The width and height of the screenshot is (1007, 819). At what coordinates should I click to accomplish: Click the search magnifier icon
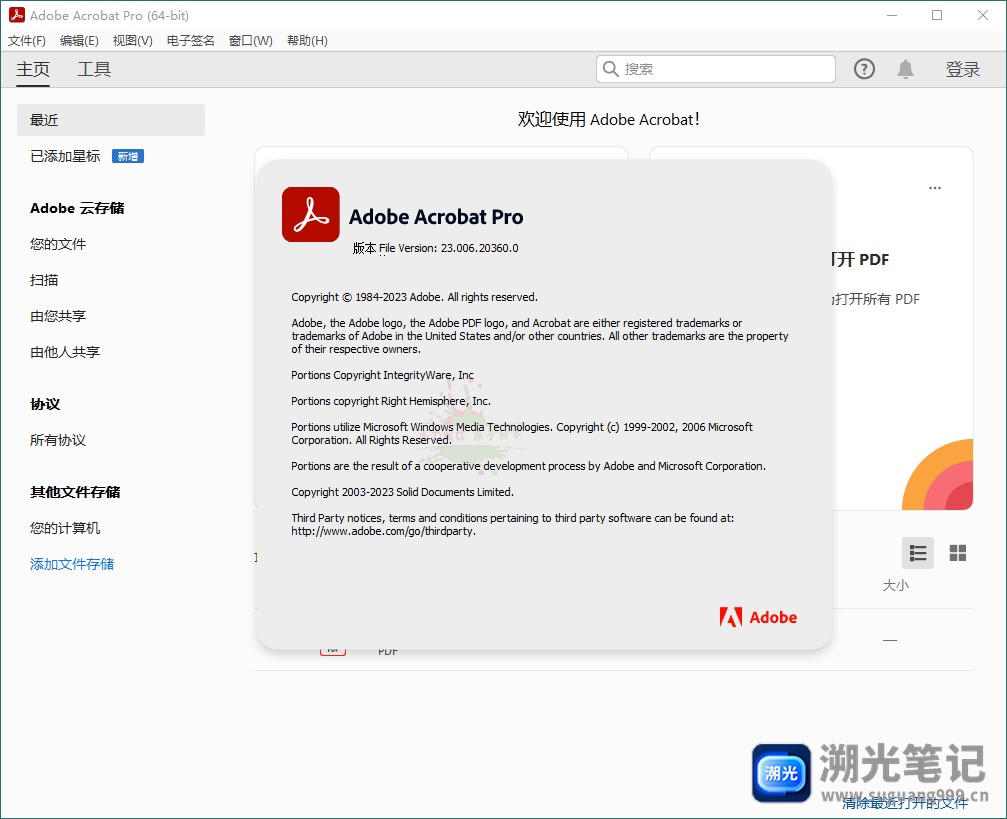pos(611,69)
